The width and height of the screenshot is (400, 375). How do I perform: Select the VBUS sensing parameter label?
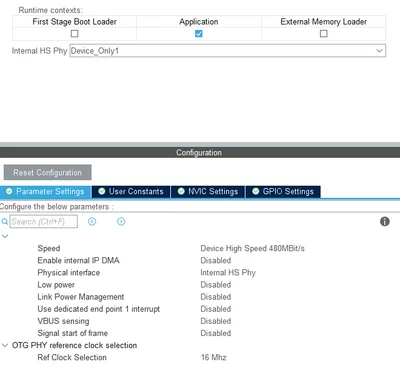pos(63,321)
